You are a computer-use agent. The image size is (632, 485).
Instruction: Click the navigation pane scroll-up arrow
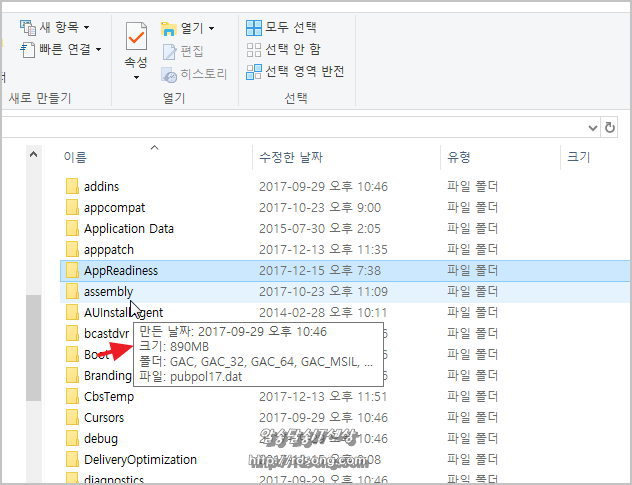(33, 154)
